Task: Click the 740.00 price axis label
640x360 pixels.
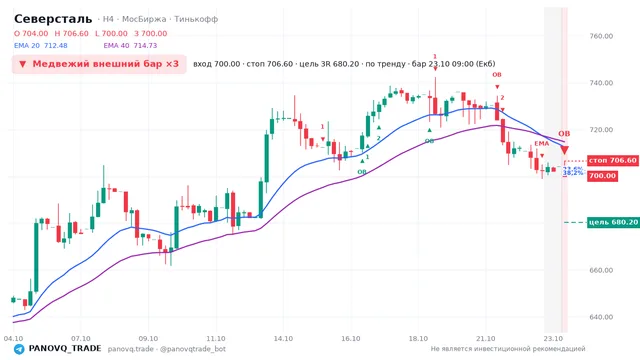Action: [x=601, y=83]
